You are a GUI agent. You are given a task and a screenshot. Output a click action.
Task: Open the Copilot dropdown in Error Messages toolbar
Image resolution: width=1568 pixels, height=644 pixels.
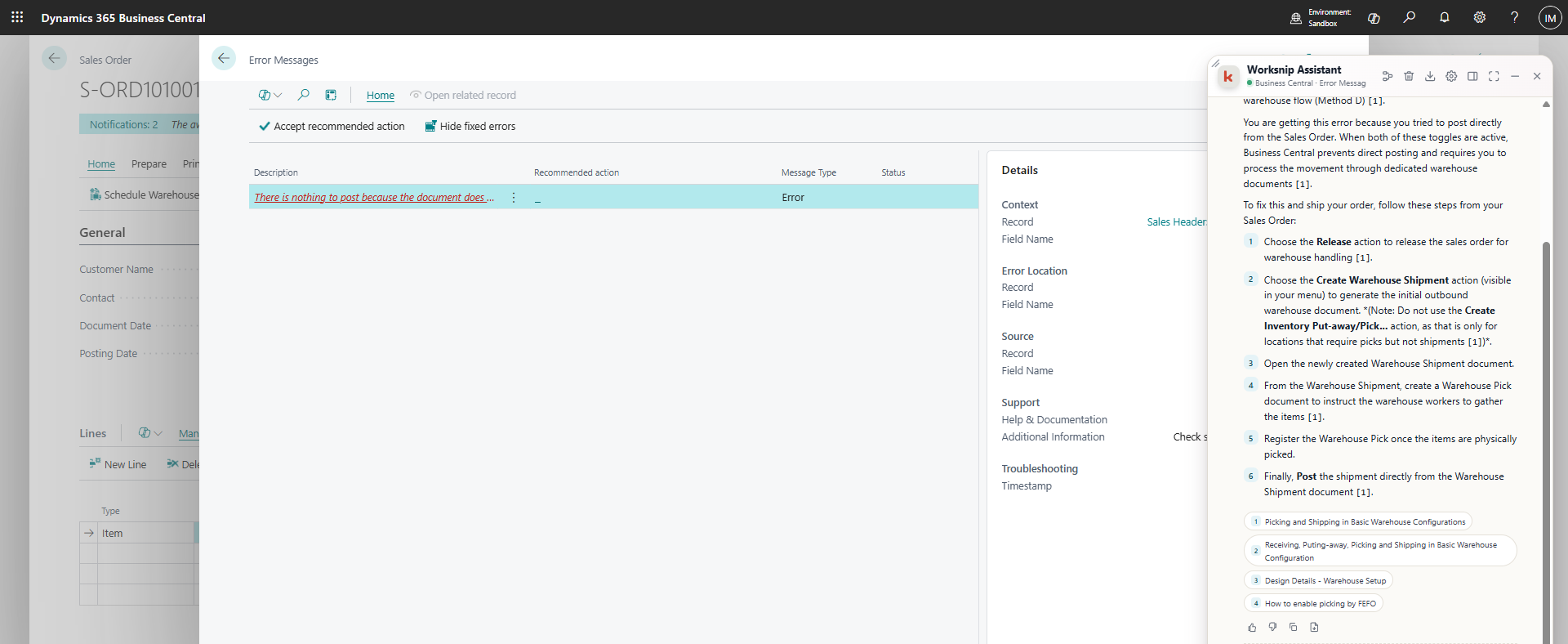270,95
